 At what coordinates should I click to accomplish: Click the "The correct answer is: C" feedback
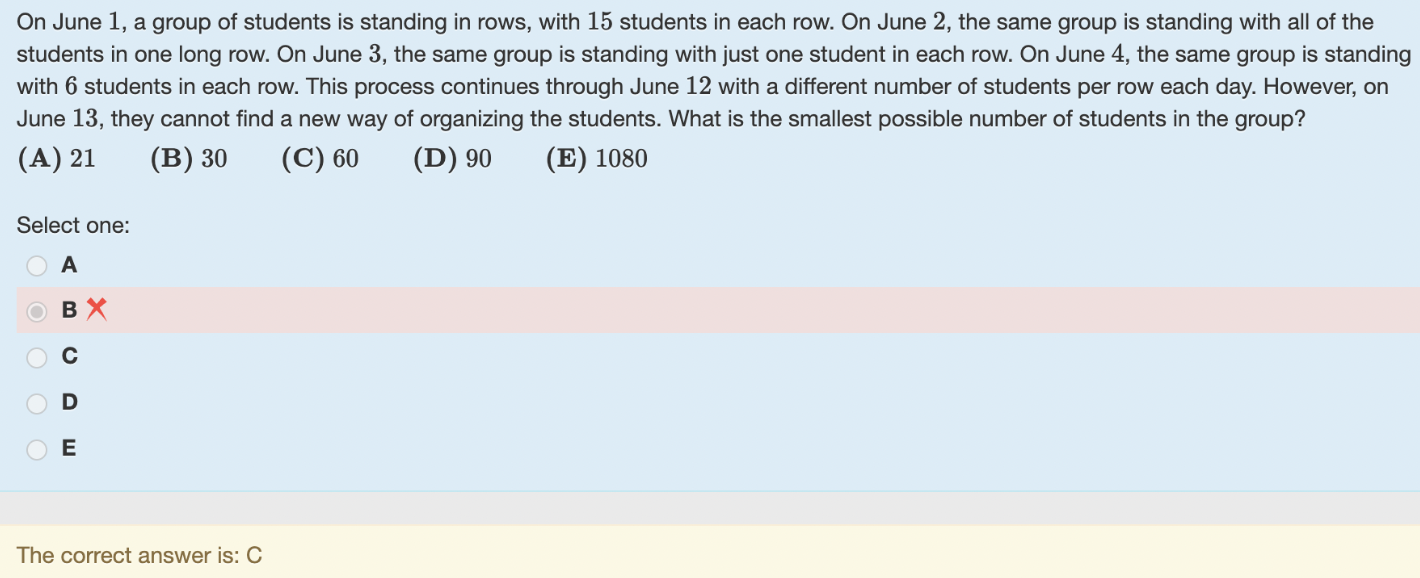139,556
